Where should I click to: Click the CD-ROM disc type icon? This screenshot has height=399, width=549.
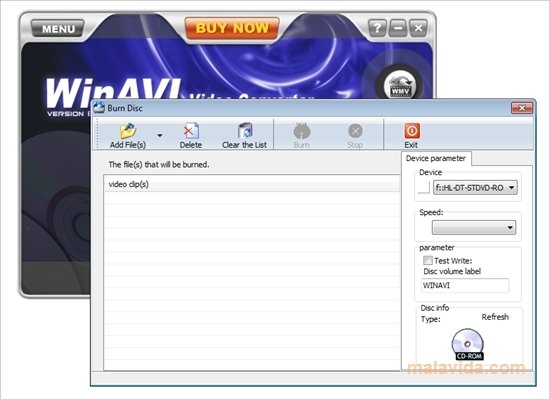point(468,344)
